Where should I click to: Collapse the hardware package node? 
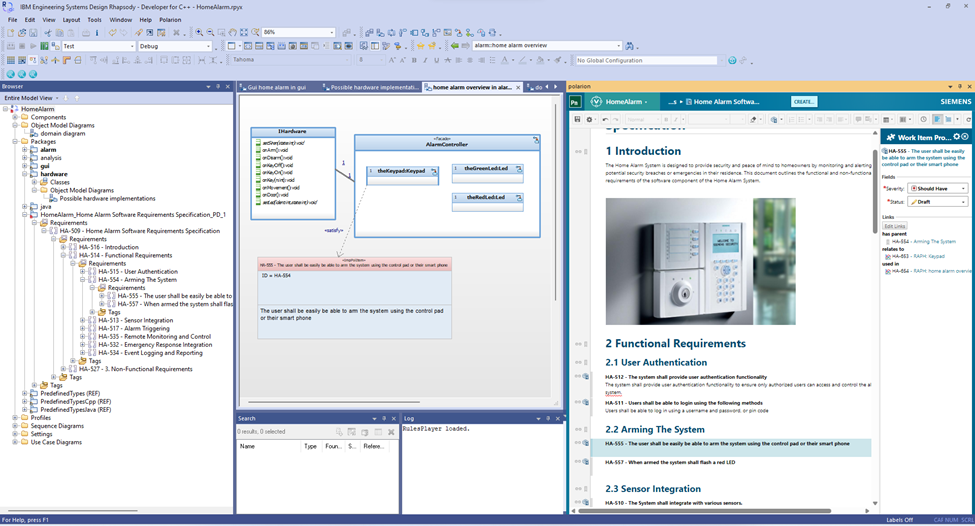click(x=25, y=174)
